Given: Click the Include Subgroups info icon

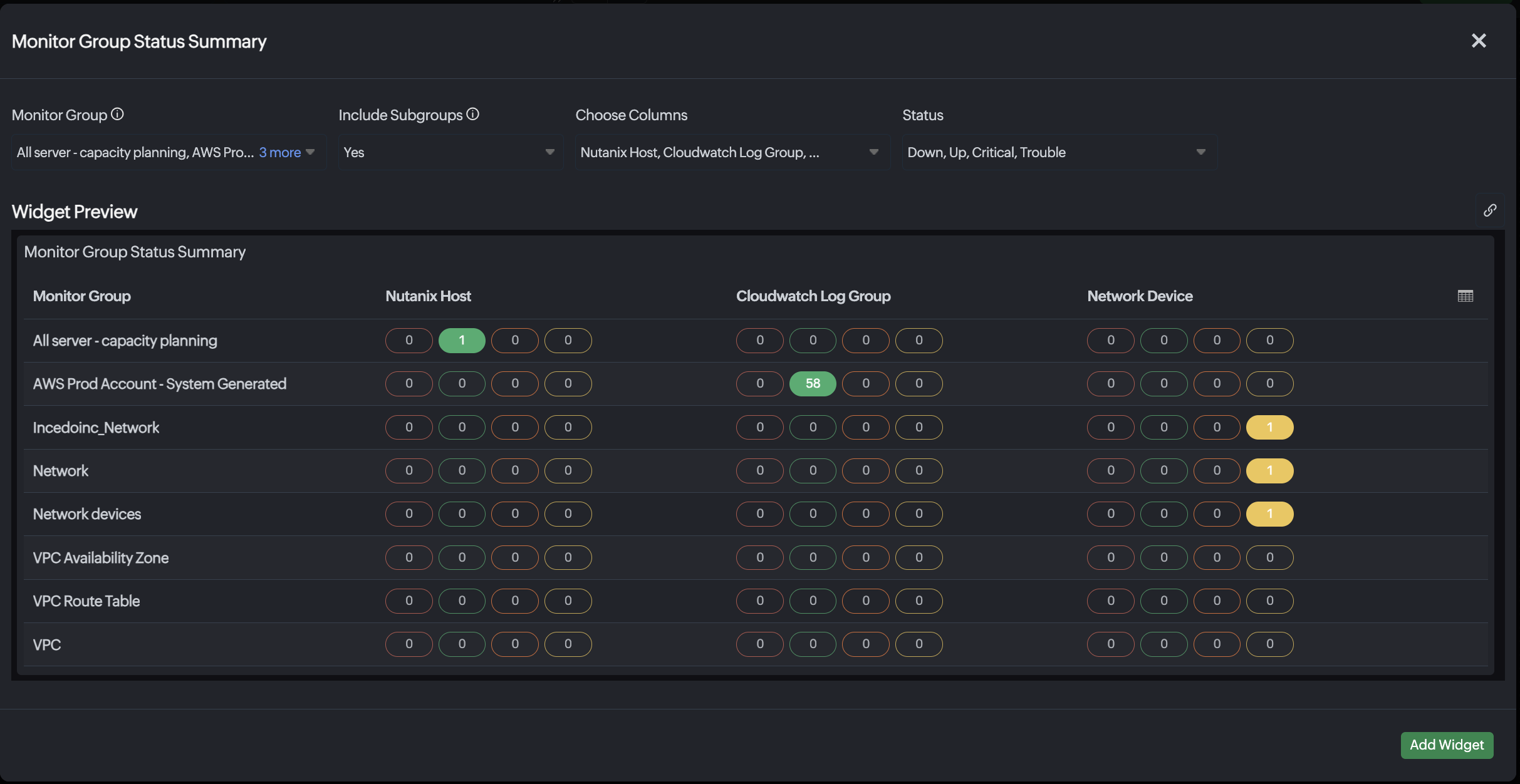Looking at the screenshot, I should tap(473, 114).
